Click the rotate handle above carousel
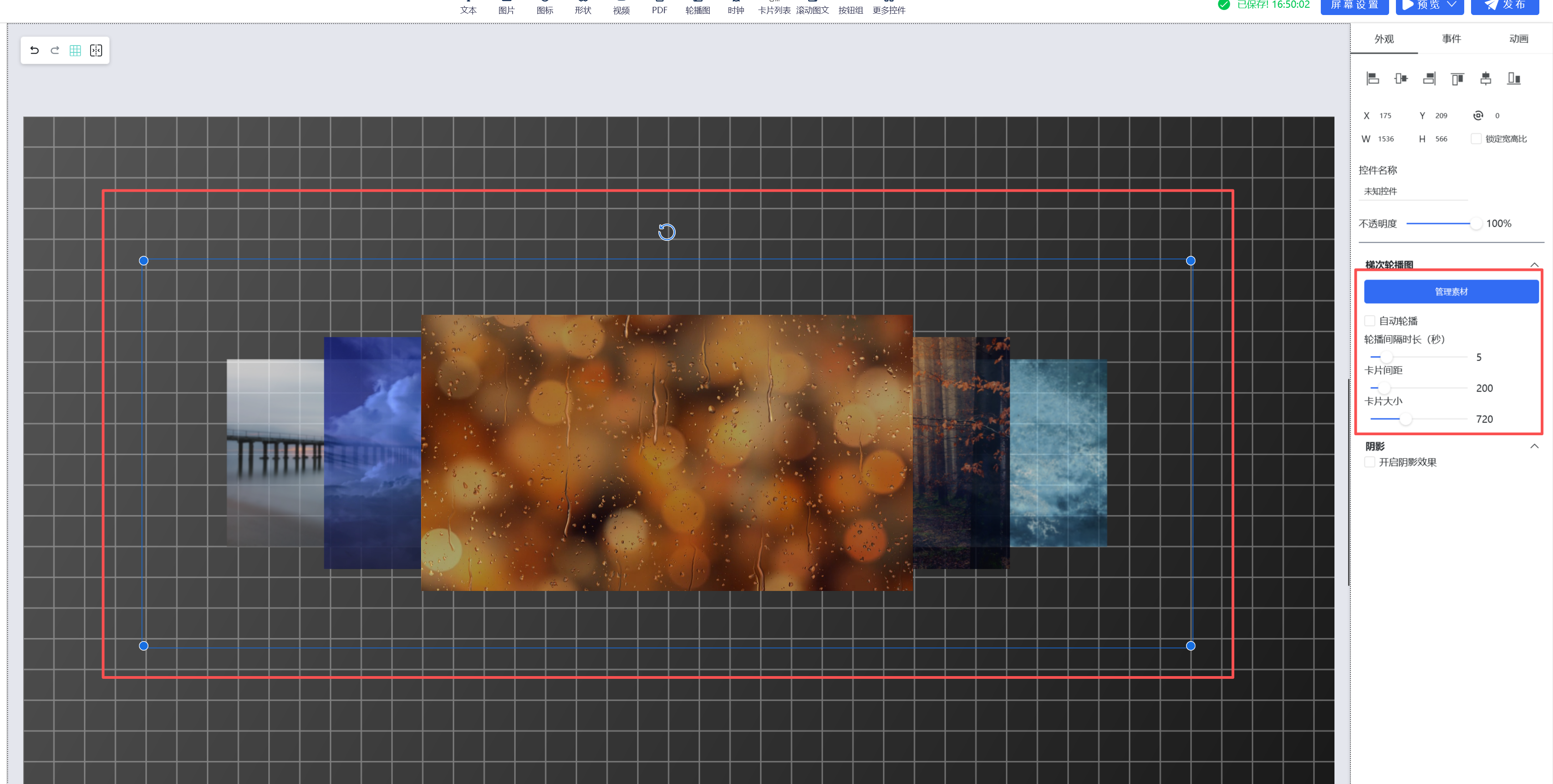1553x784 pixels. click(667, 232)
